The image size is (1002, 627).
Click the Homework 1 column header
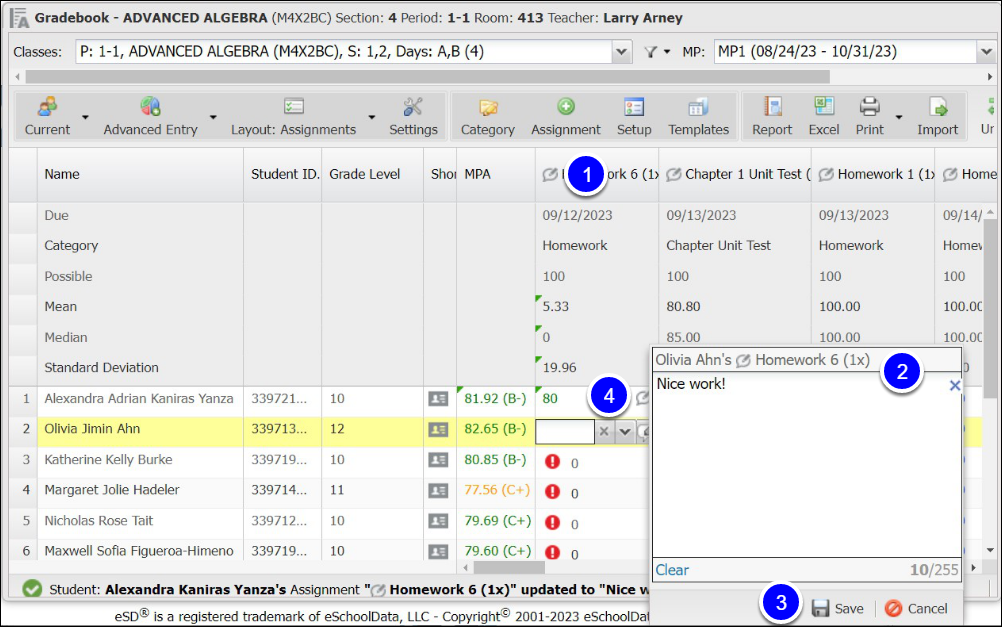(873, 174)
